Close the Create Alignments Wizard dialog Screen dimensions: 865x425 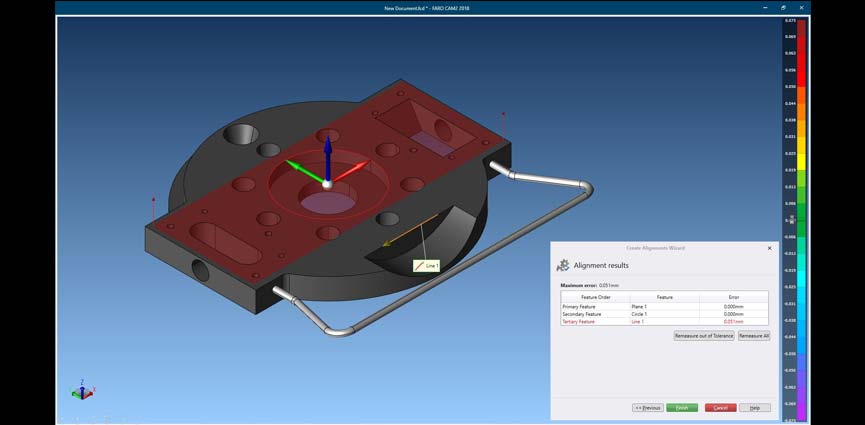(769, 247)
